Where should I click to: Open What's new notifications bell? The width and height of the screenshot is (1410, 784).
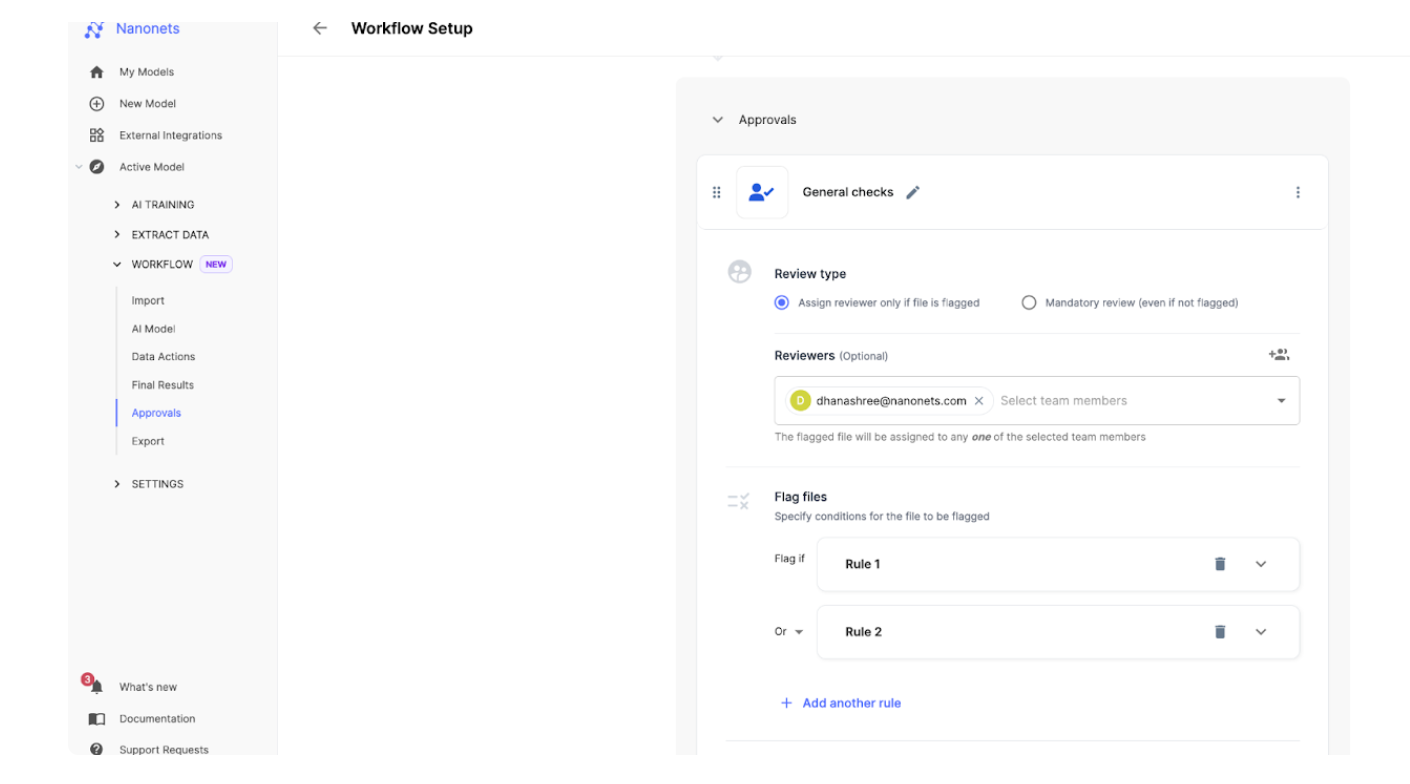coord(96,687)
